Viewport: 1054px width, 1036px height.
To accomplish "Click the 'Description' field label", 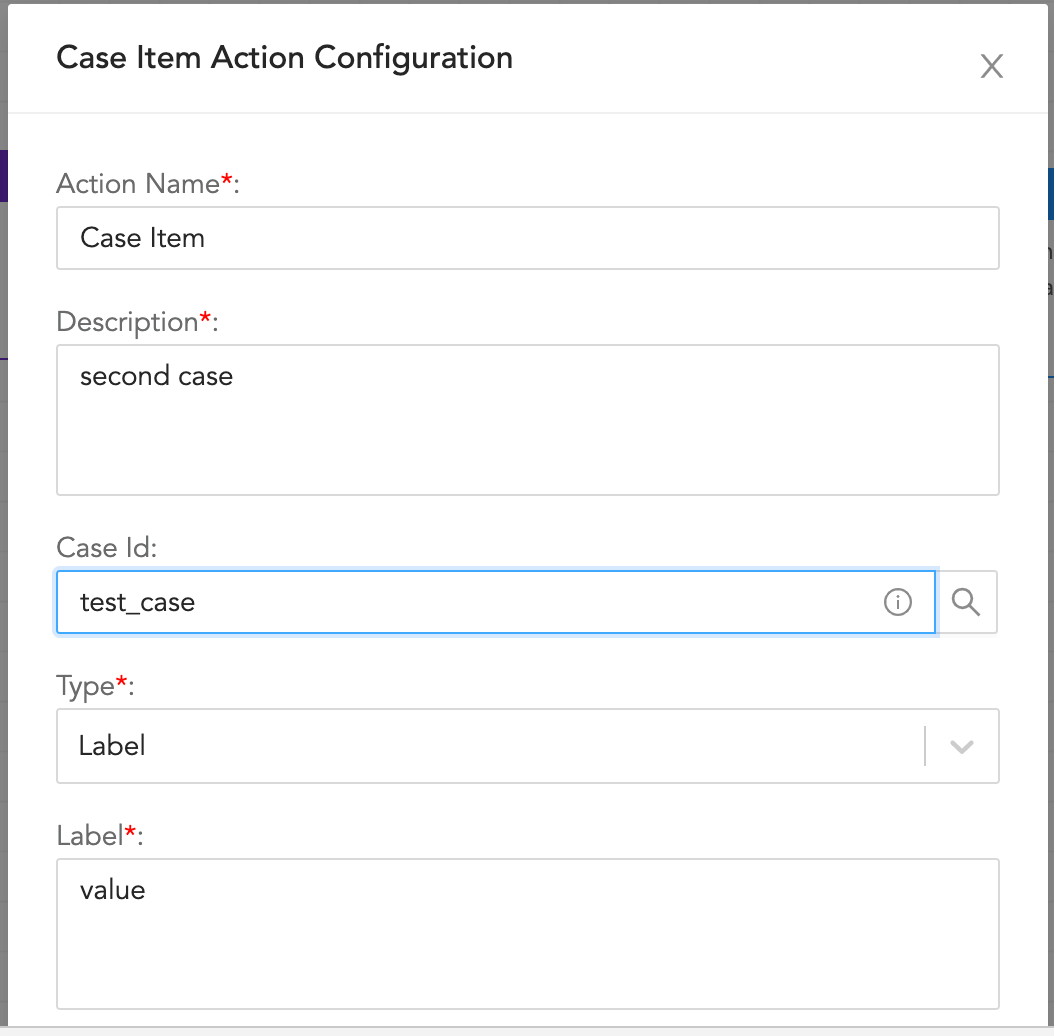I will [128, 322].
